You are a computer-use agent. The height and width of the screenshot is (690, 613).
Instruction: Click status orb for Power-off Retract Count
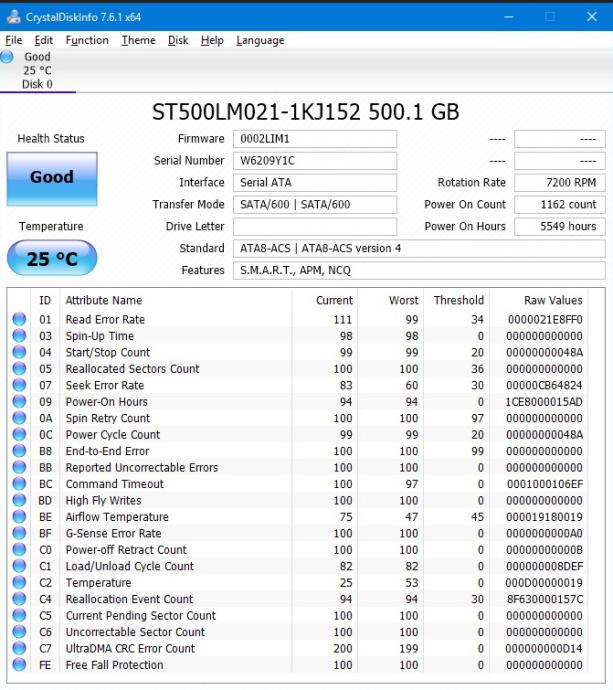tap(19, 550)
